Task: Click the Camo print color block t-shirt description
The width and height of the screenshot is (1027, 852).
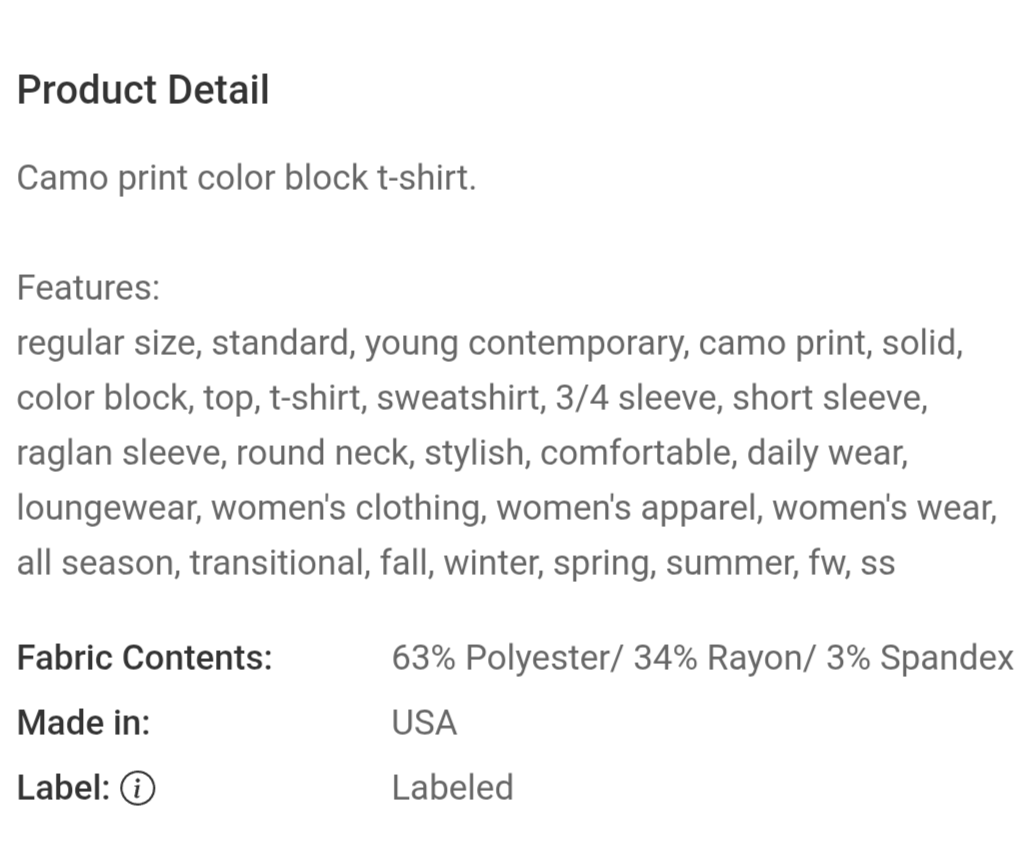Action: tap(246, 178)
